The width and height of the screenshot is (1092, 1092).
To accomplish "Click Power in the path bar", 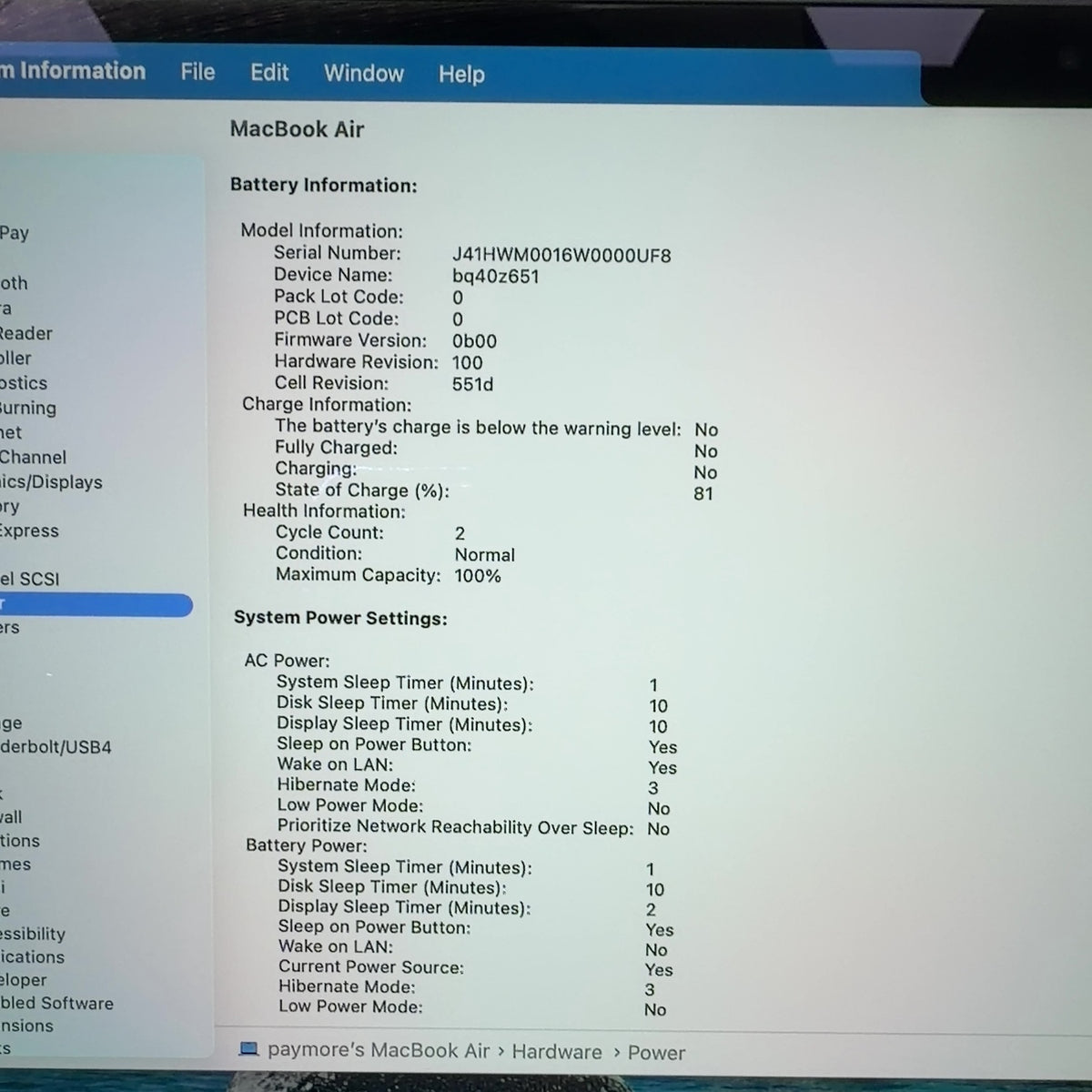I will (x=656, y=1053).
